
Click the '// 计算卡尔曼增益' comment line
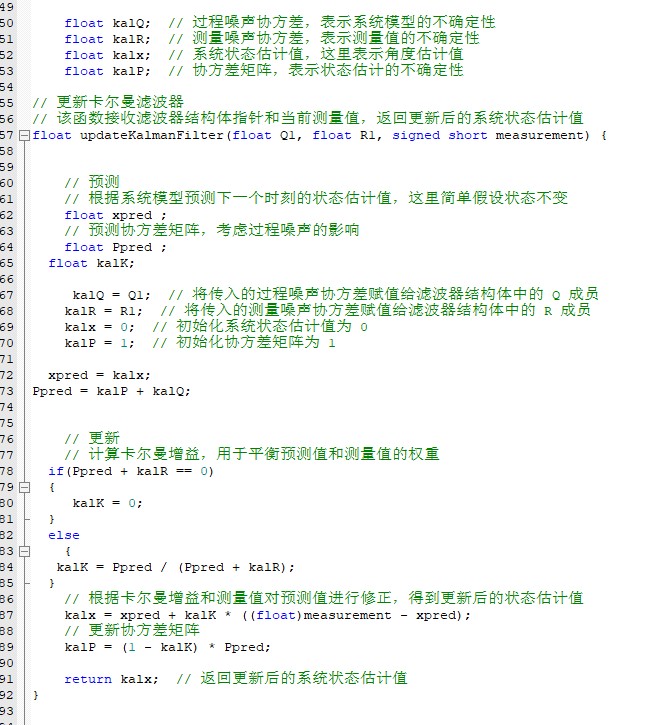(252, 455)
